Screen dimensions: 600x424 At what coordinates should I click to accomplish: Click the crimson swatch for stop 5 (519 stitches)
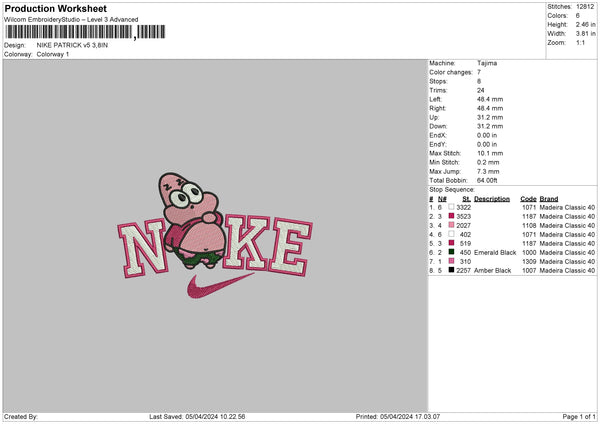coord(452,243)
